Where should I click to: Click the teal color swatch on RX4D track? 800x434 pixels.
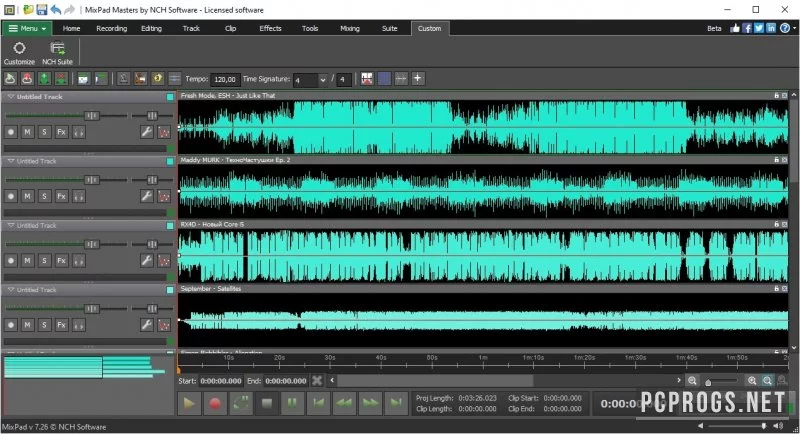pyautogui.click(x=170, y=225)
